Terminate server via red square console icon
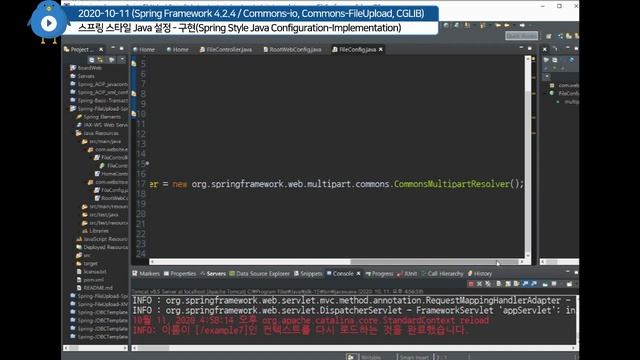The width and height of the screenshot is (640, 360). (x=471, y=284)
